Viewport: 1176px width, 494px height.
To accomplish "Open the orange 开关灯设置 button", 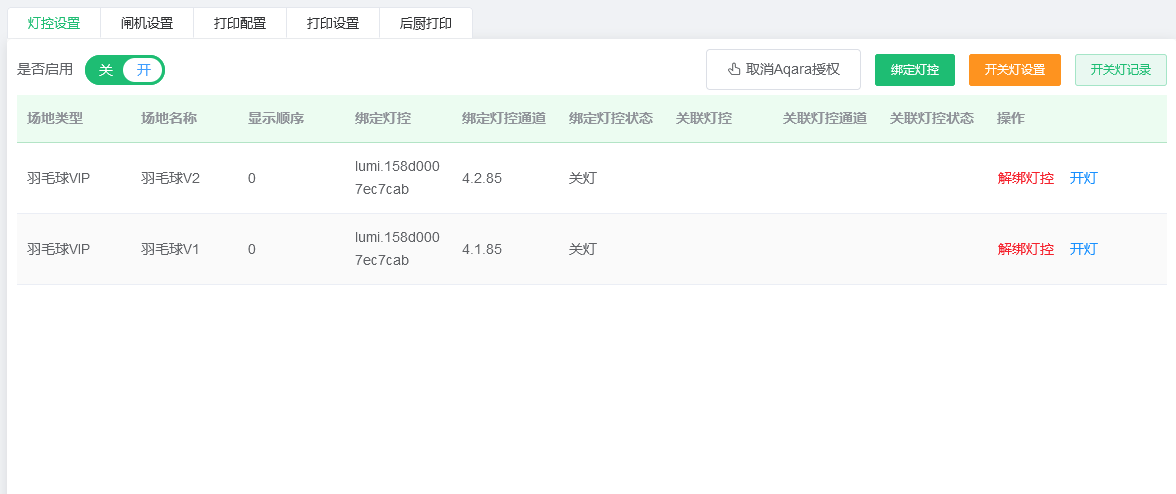I will [1014, 70].
